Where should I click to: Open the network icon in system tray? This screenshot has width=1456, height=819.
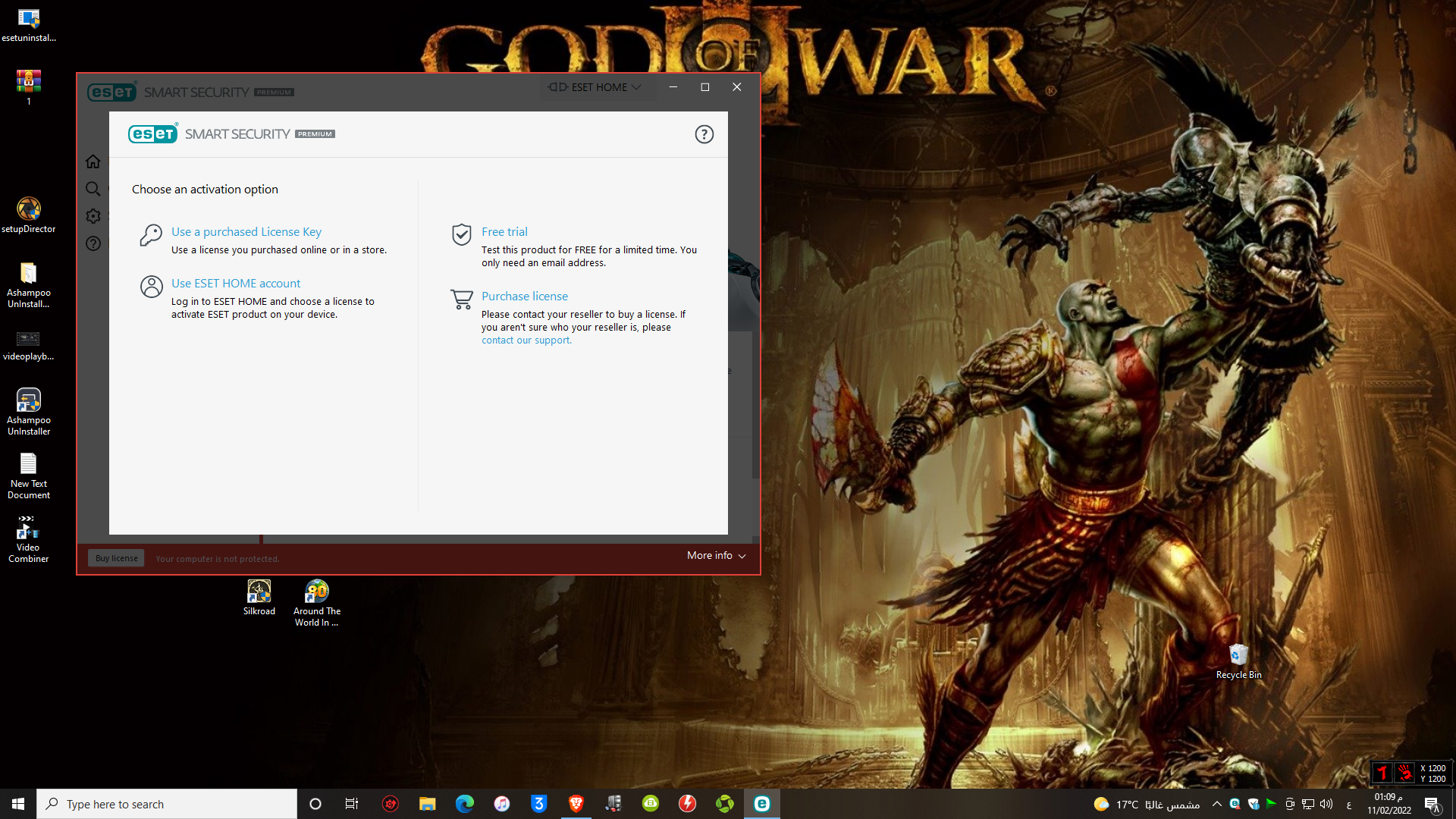click(x=1307, y=804)
